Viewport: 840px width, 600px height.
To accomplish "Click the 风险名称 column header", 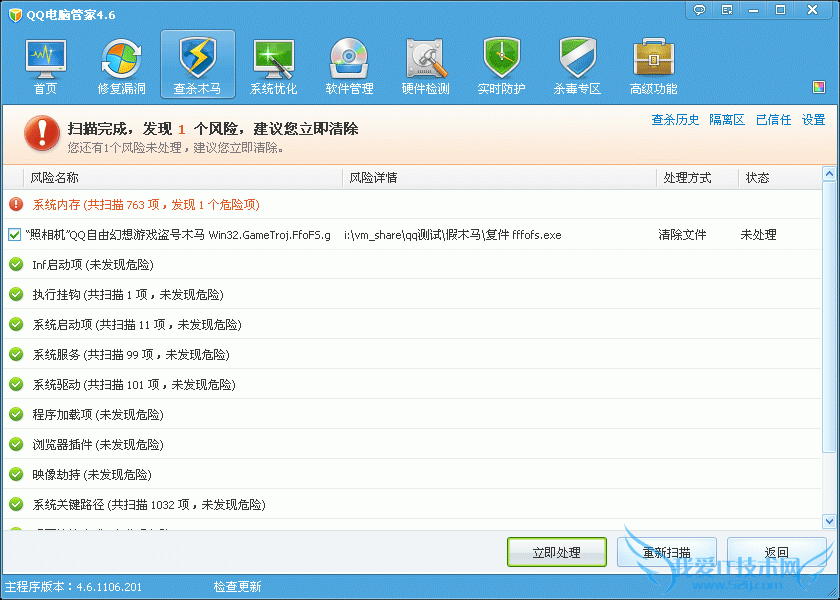I will pyautogui.click(x=183, y=178).
